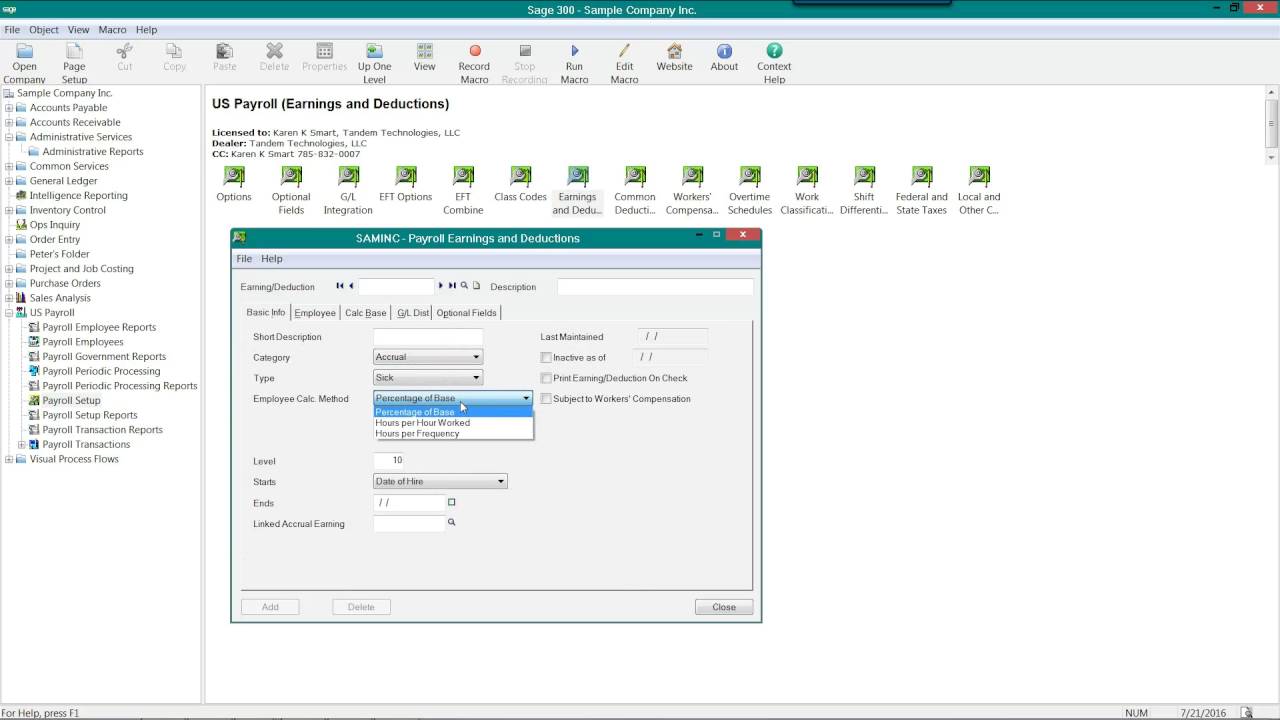Image resolution: width=1280 pixels, height=720 pixels.
Task: Expand the General Ledger tree node
Action: coord(9,181)
